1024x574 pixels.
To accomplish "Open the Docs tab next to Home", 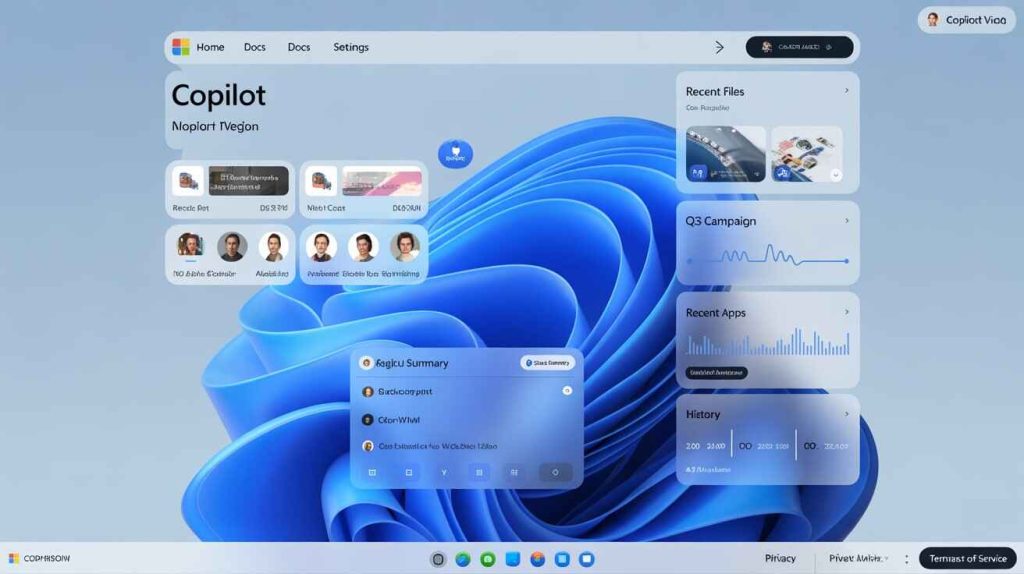I will [x=255, y=47].
